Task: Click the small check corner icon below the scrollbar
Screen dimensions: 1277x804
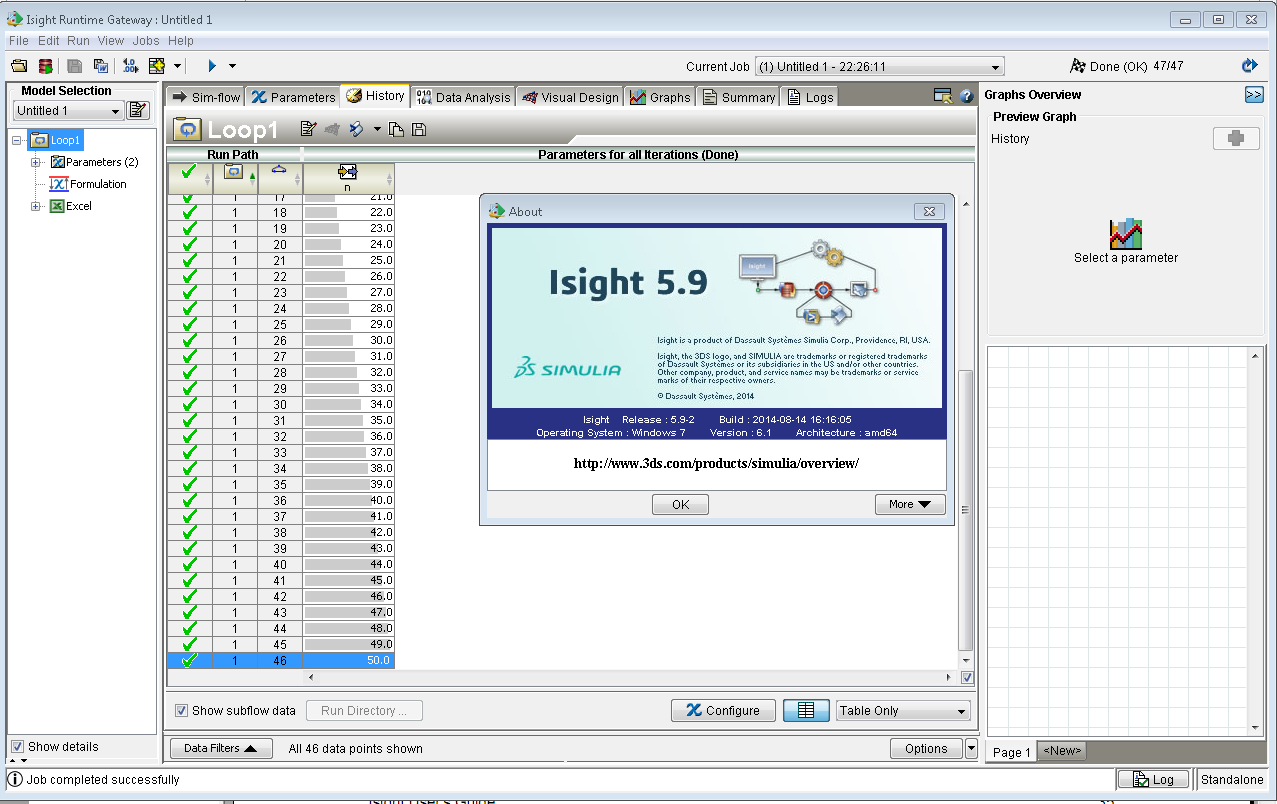Action: click(966, 677)
